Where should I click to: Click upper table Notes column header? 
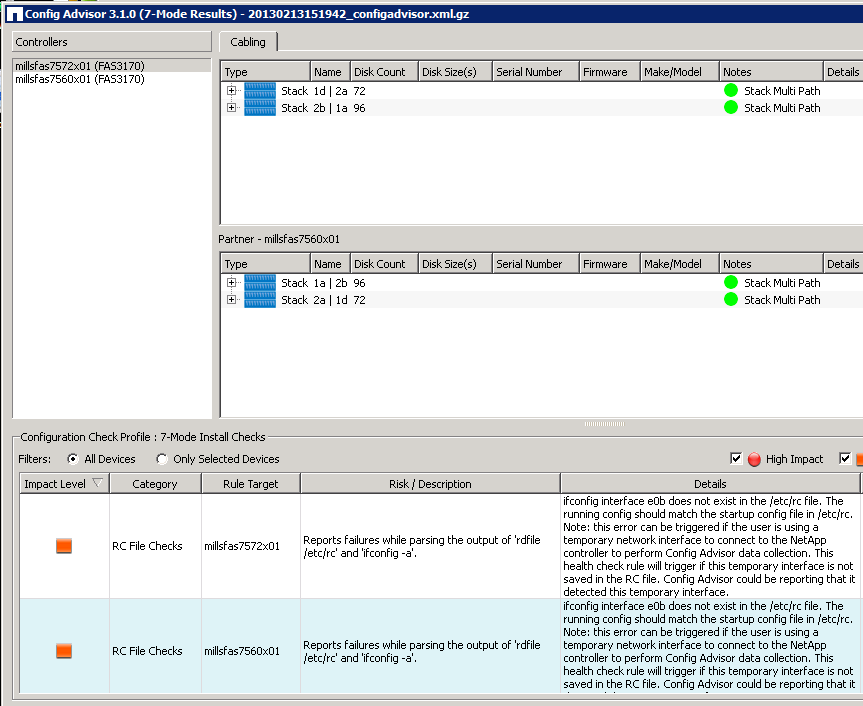[x=771, y=72]
